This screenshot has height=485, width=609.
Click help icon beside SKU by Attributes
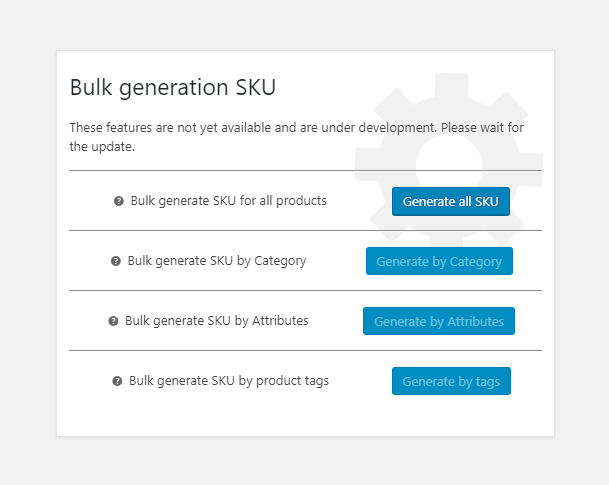pos(113,321)
